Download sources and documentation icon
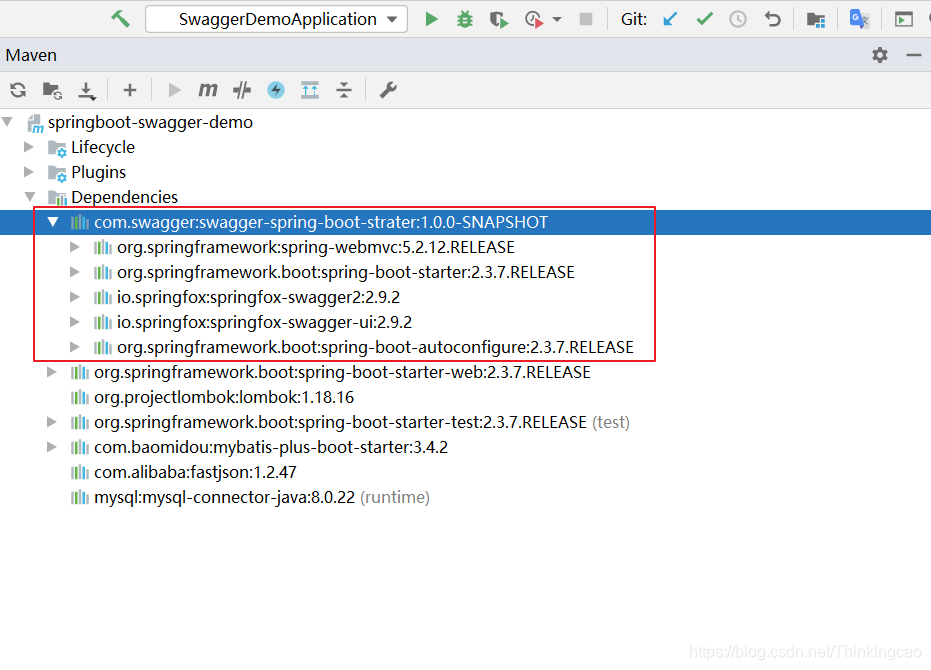 (87, 91)
